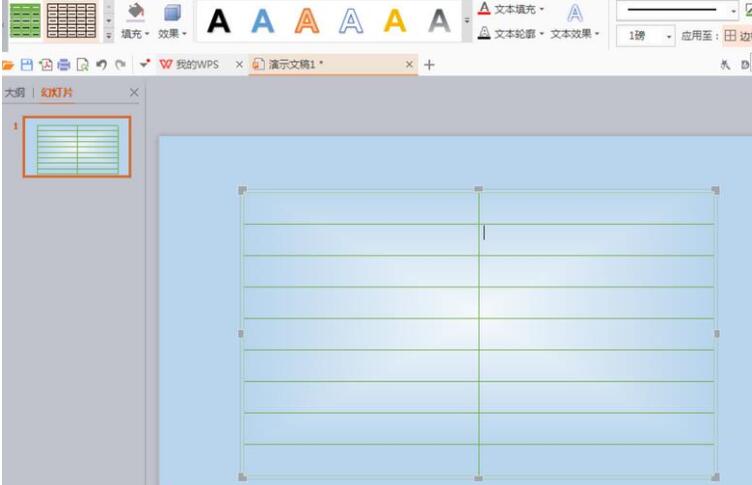Viewport: 752px width, 485px height.
Task: Close the 我的WPS tab
Action: coord(239,64)
